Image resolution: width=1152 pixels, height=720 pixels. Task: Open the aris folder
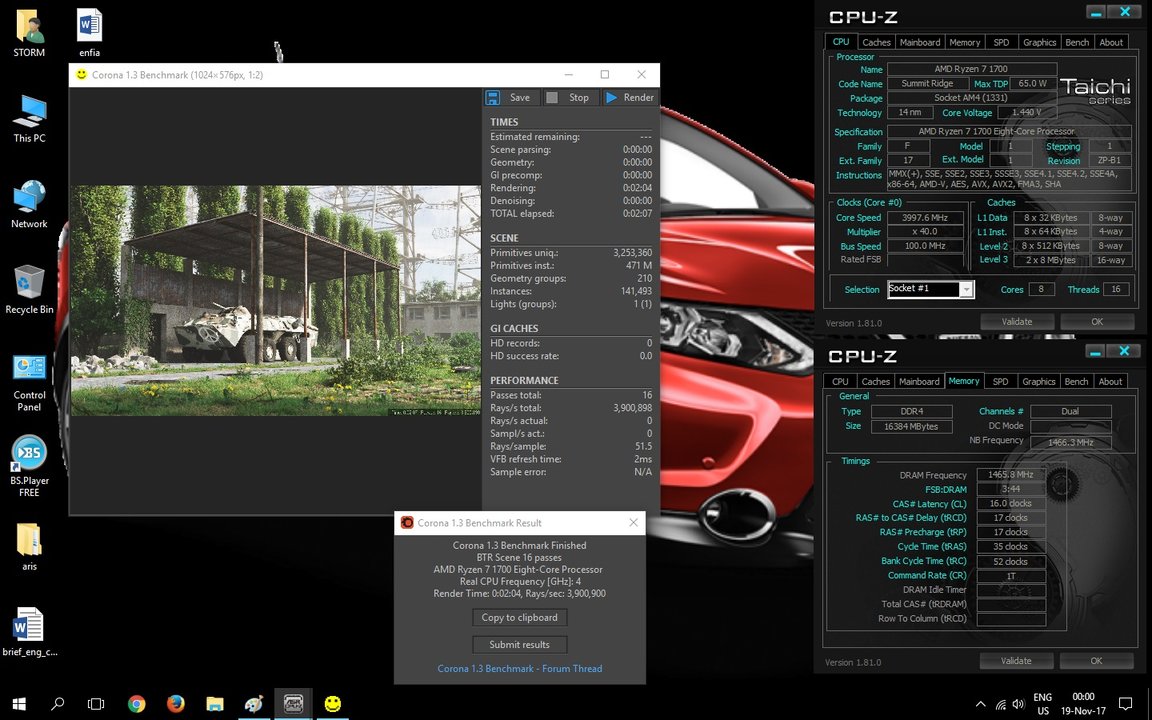[x=29, y=547]
